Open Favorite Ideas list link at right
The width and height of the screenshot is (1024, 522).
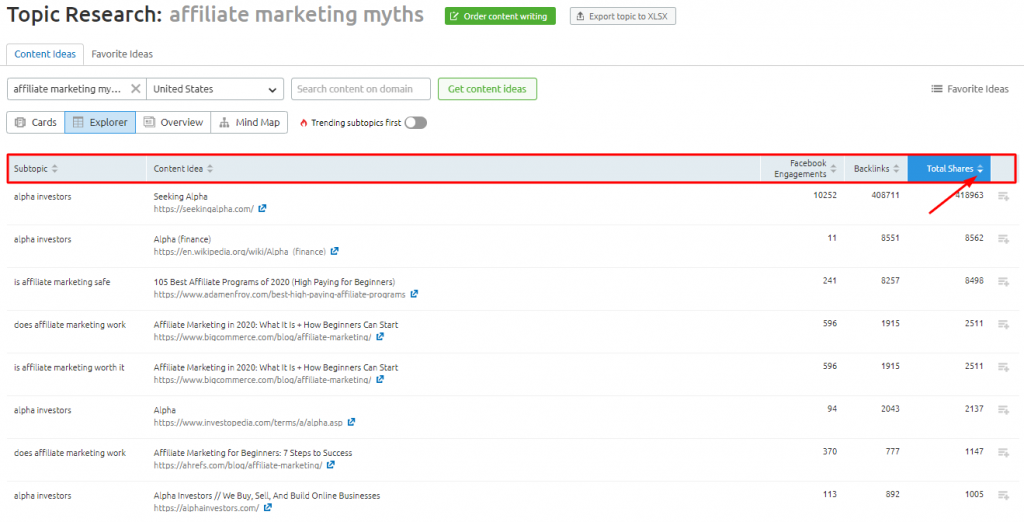tap(970, 89)
